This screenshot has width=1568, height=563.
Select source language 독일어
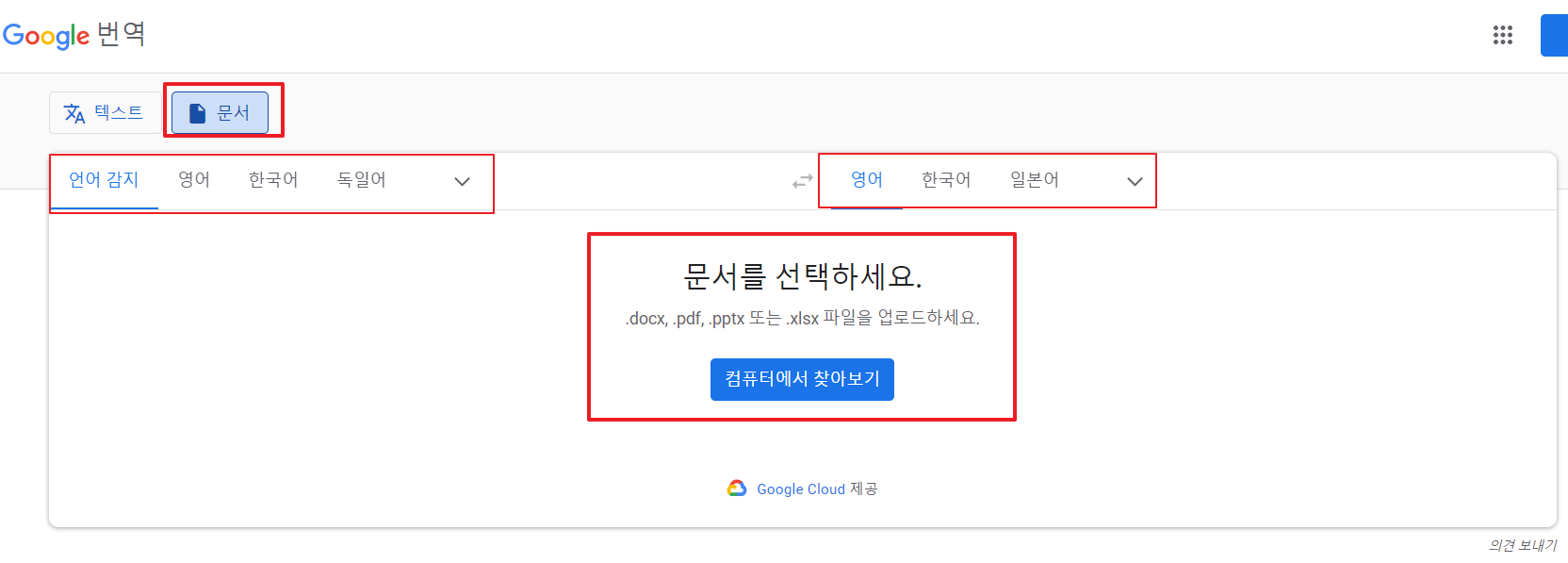[x=362, y=180]
